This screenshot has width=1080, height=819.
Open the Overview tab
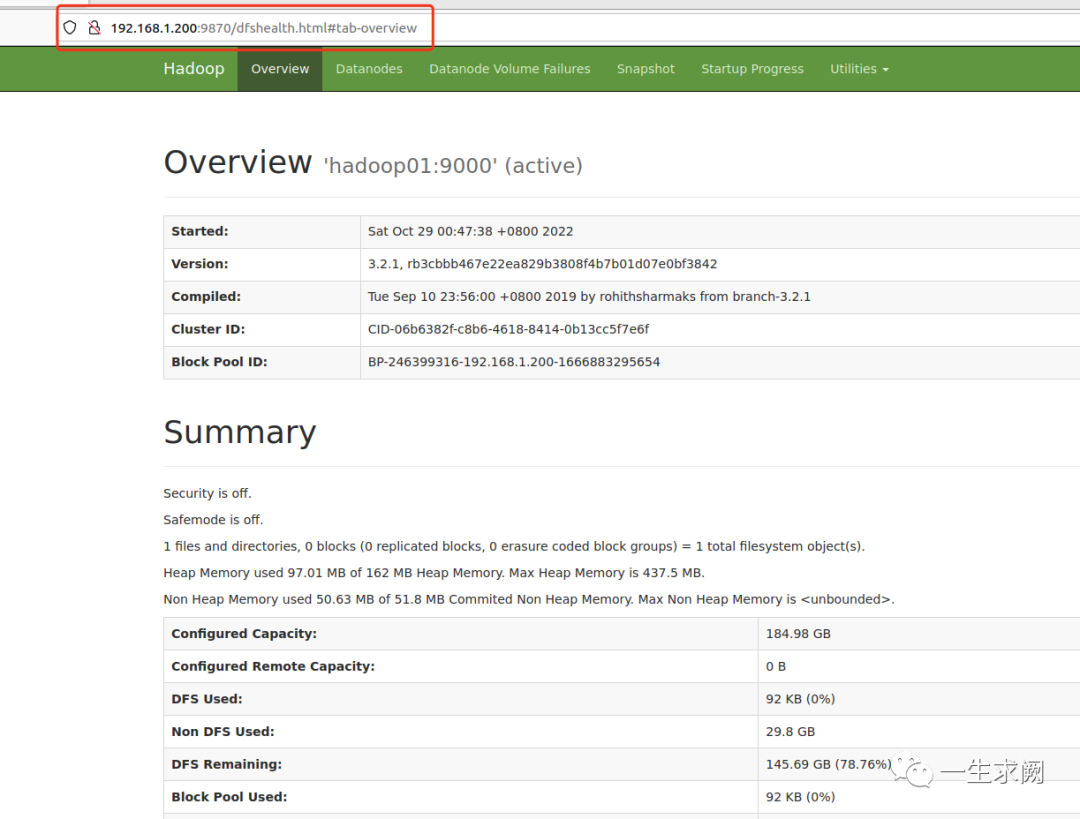tap(280, 69)
